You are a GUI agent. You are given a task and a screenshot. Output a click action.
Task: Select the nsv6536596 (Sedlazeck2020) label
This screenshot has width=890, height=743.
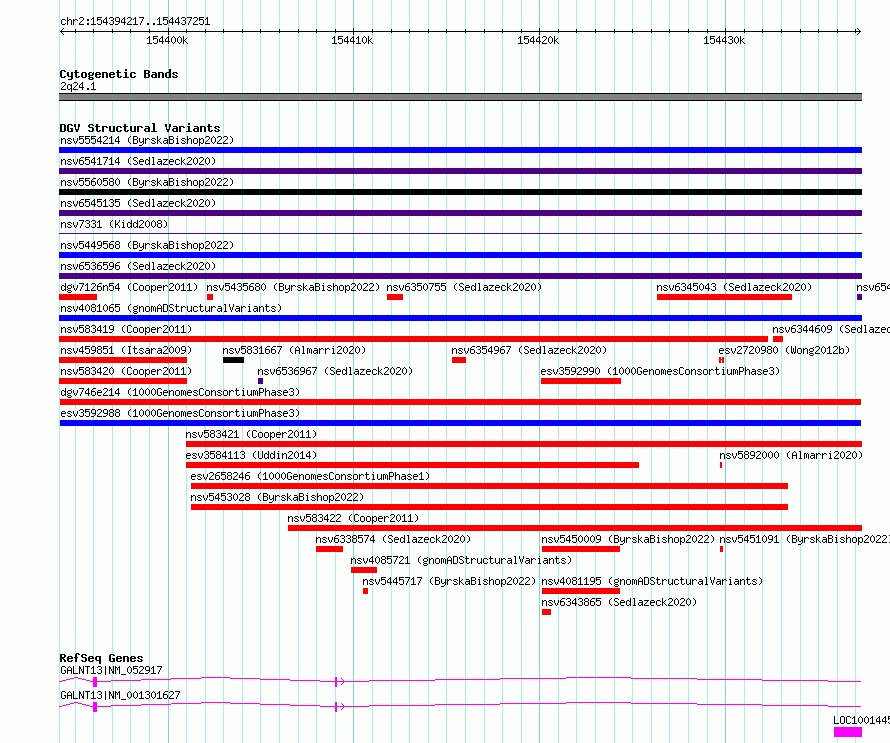138,266
